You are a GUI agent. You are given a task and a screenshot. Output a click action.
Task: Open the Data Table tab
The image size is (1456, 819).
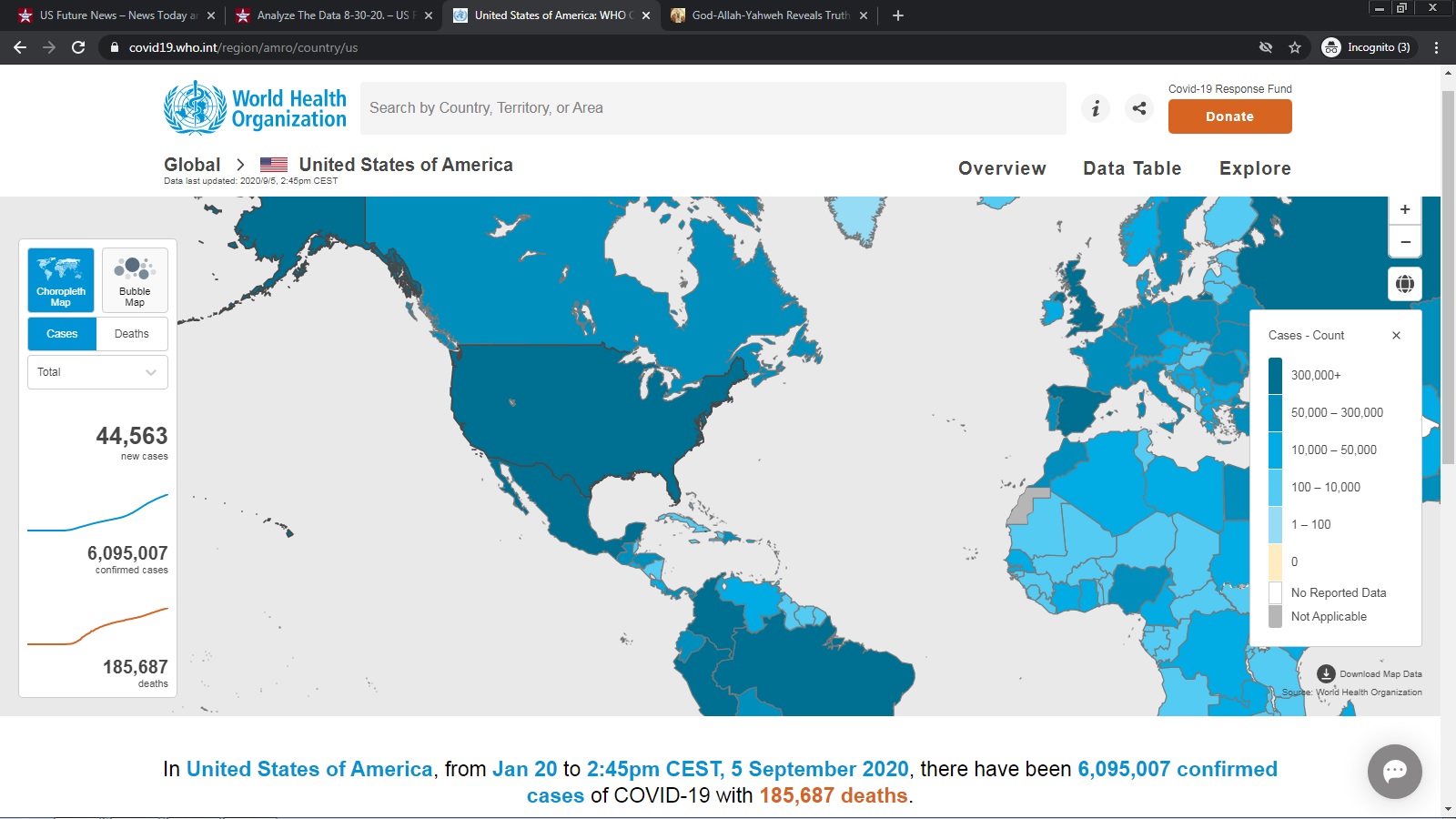click(x=1132, y=168)
